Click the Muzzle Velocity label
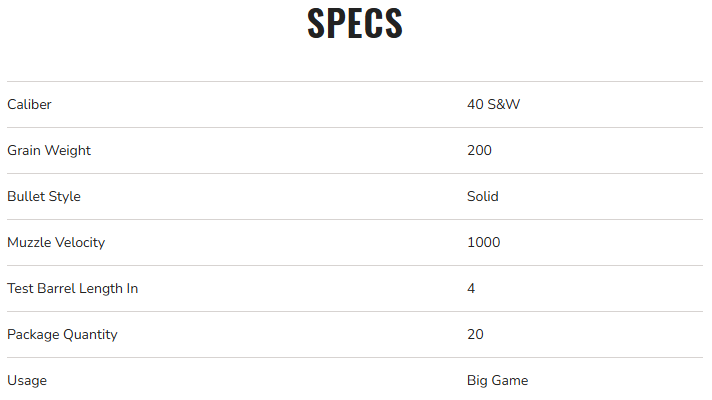This screenshot has width=712, height=400. (x=56, y=242)
